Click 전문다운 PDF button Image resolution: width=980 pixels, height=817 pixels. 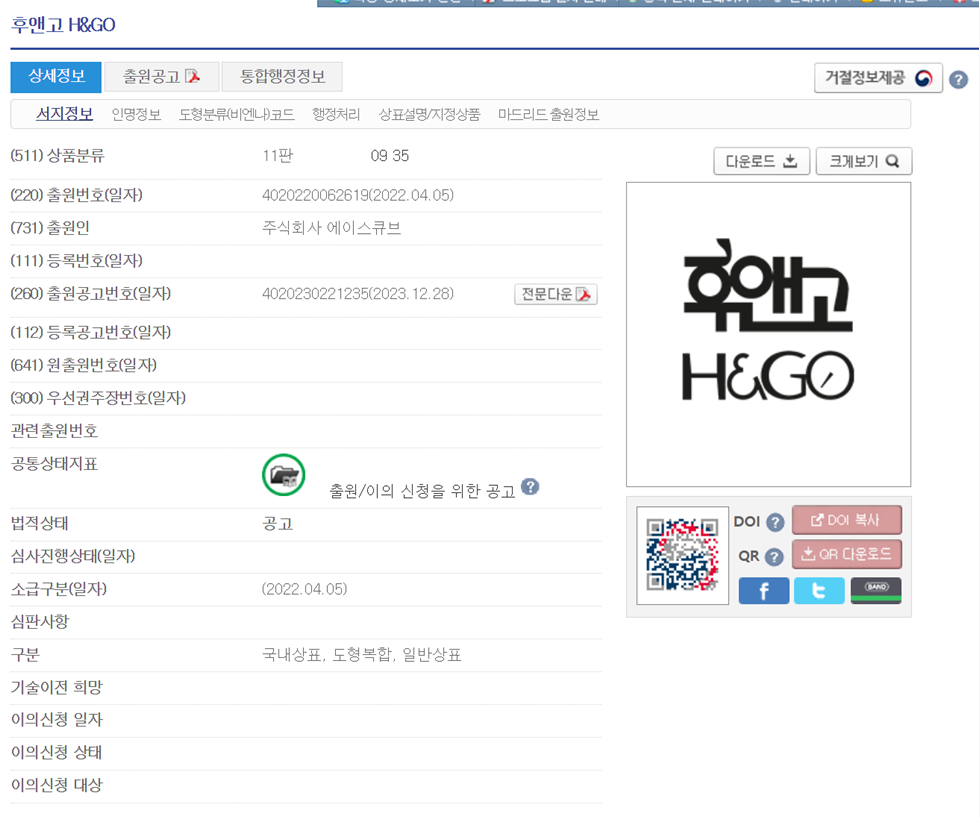556,294
